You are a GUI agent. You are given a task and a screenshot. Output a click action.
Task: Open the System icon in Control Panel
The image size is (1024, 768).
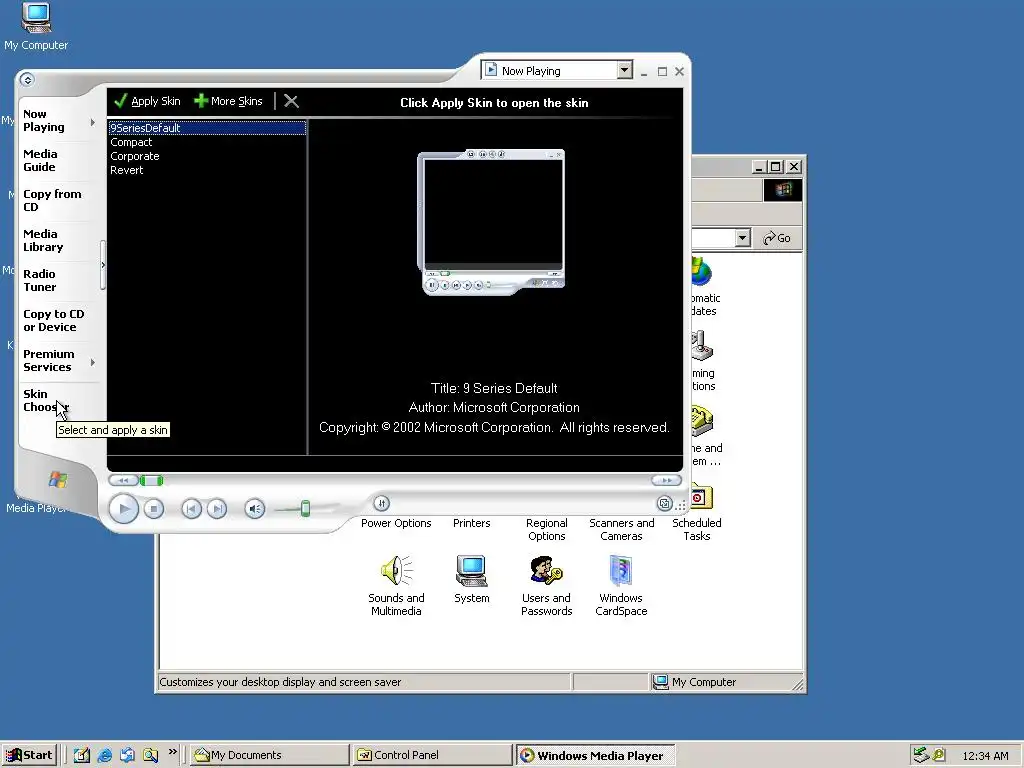pos(472,579)
